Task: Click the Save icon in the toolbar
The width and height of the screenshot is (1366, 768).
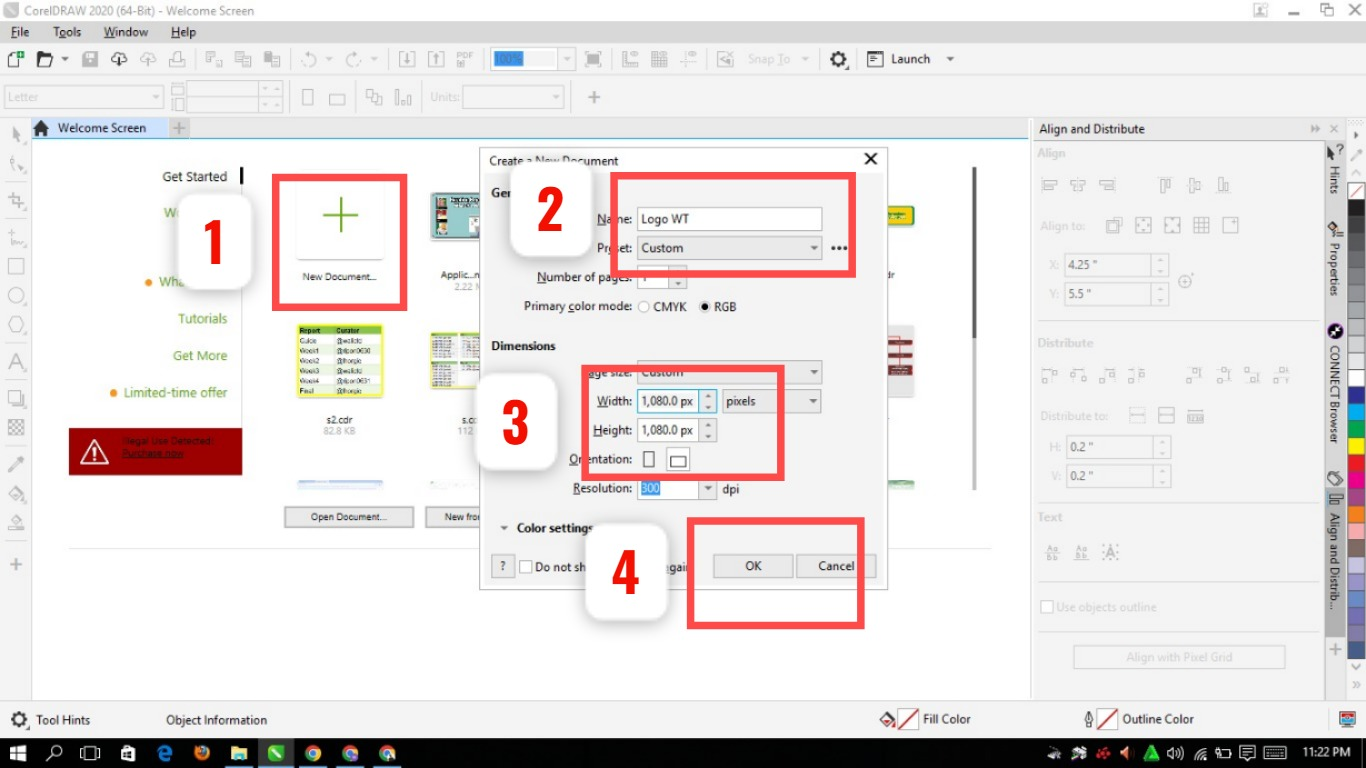Action: tap(90, 59)
